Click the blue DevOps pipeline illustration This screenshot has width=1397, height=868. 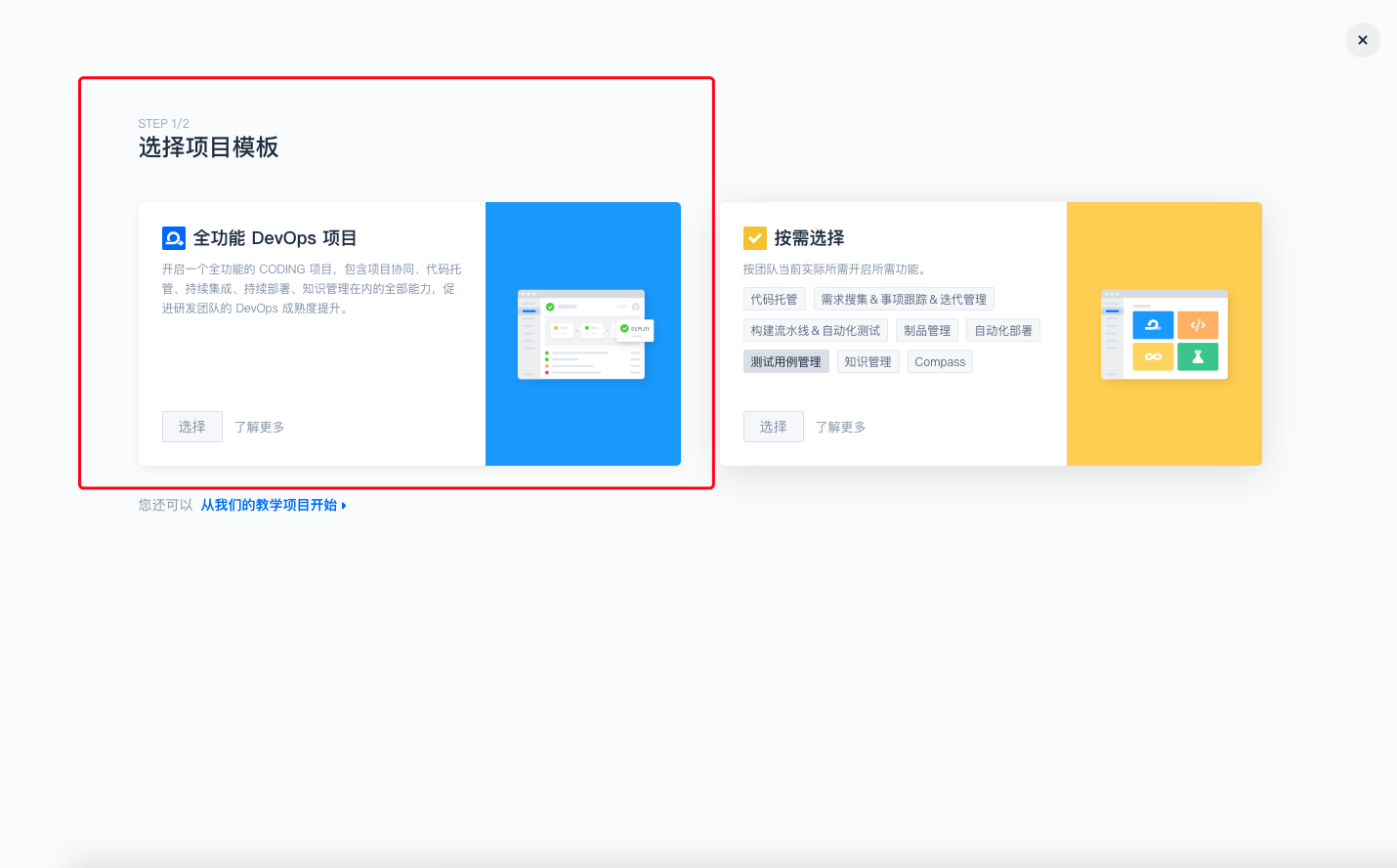[583, 334]
